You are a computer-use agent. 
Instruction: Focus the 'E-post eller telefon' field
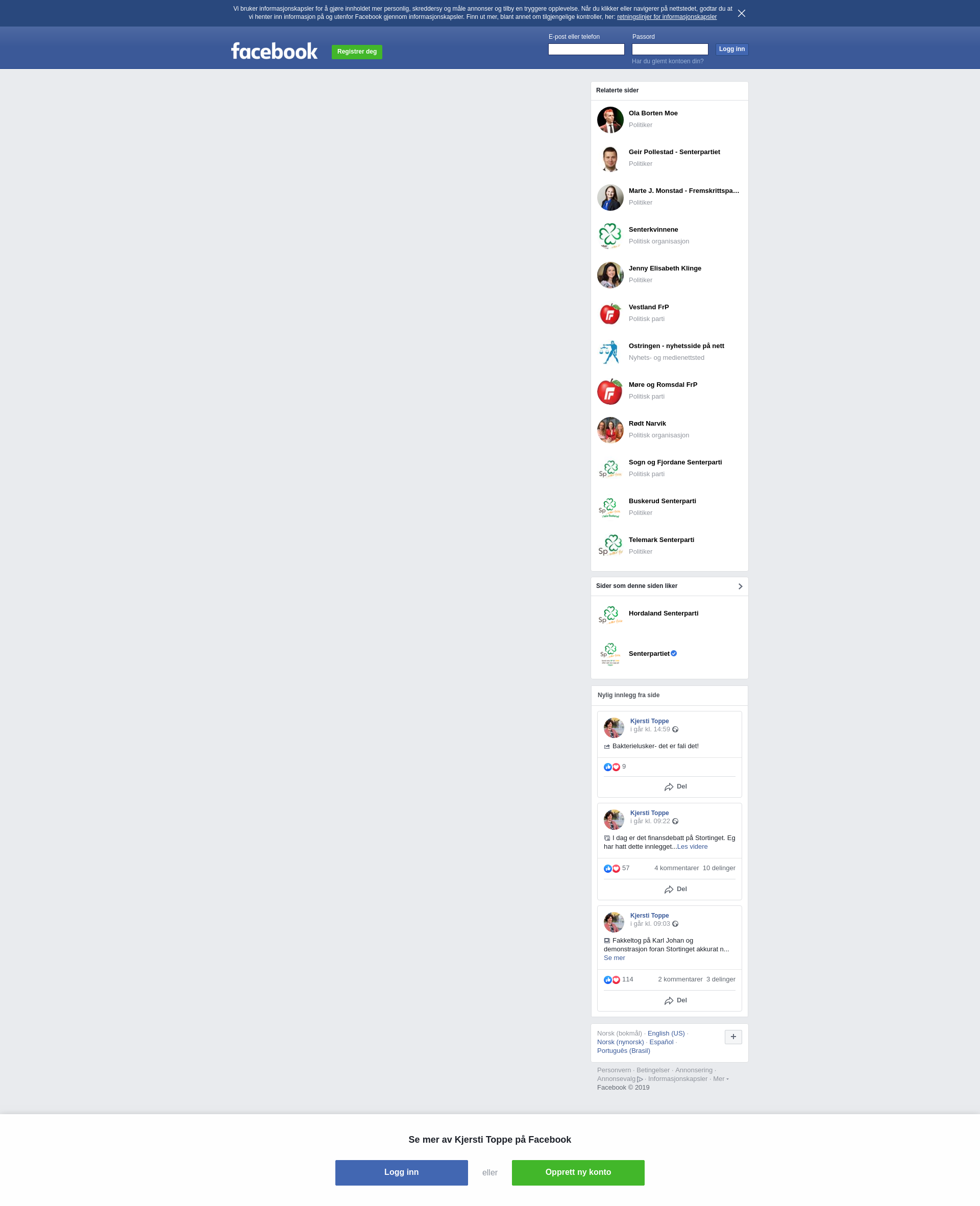point(586,50)
